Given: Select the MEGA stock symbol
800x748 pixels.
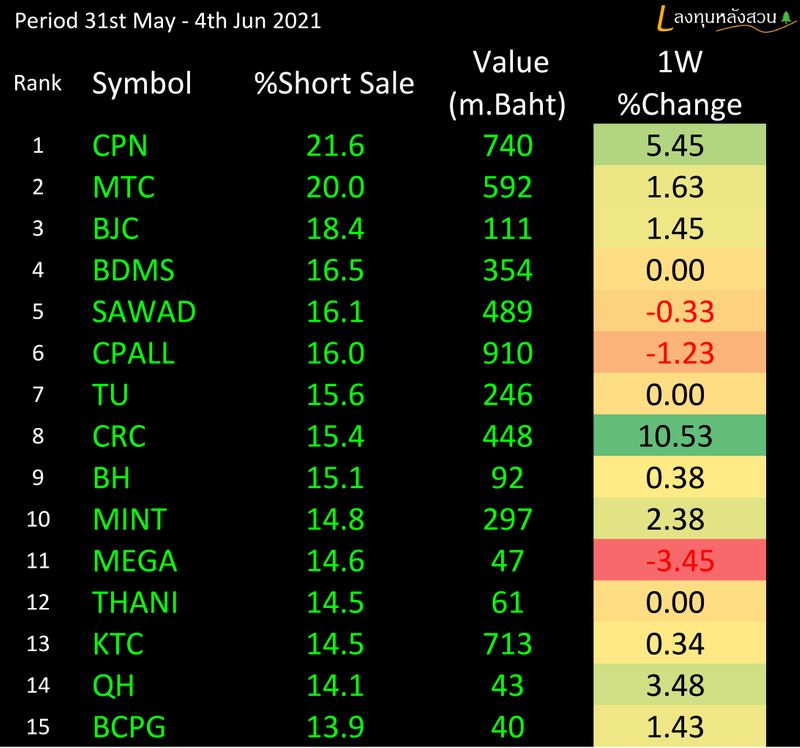Looking at the screenshot, I should point(134,561).
